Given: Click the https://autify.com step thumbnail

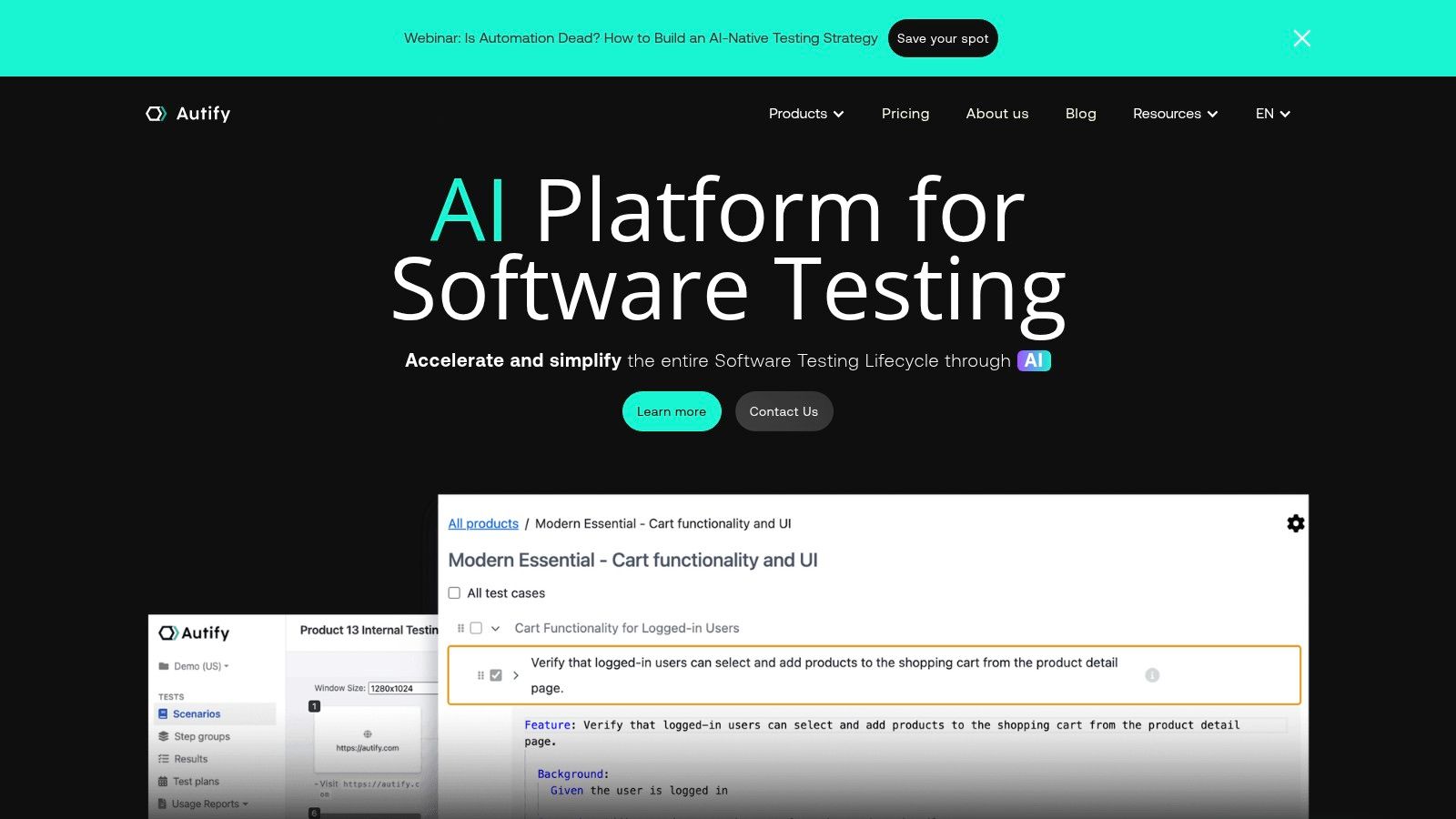Looking at the screenshot, I should [368, 742].
